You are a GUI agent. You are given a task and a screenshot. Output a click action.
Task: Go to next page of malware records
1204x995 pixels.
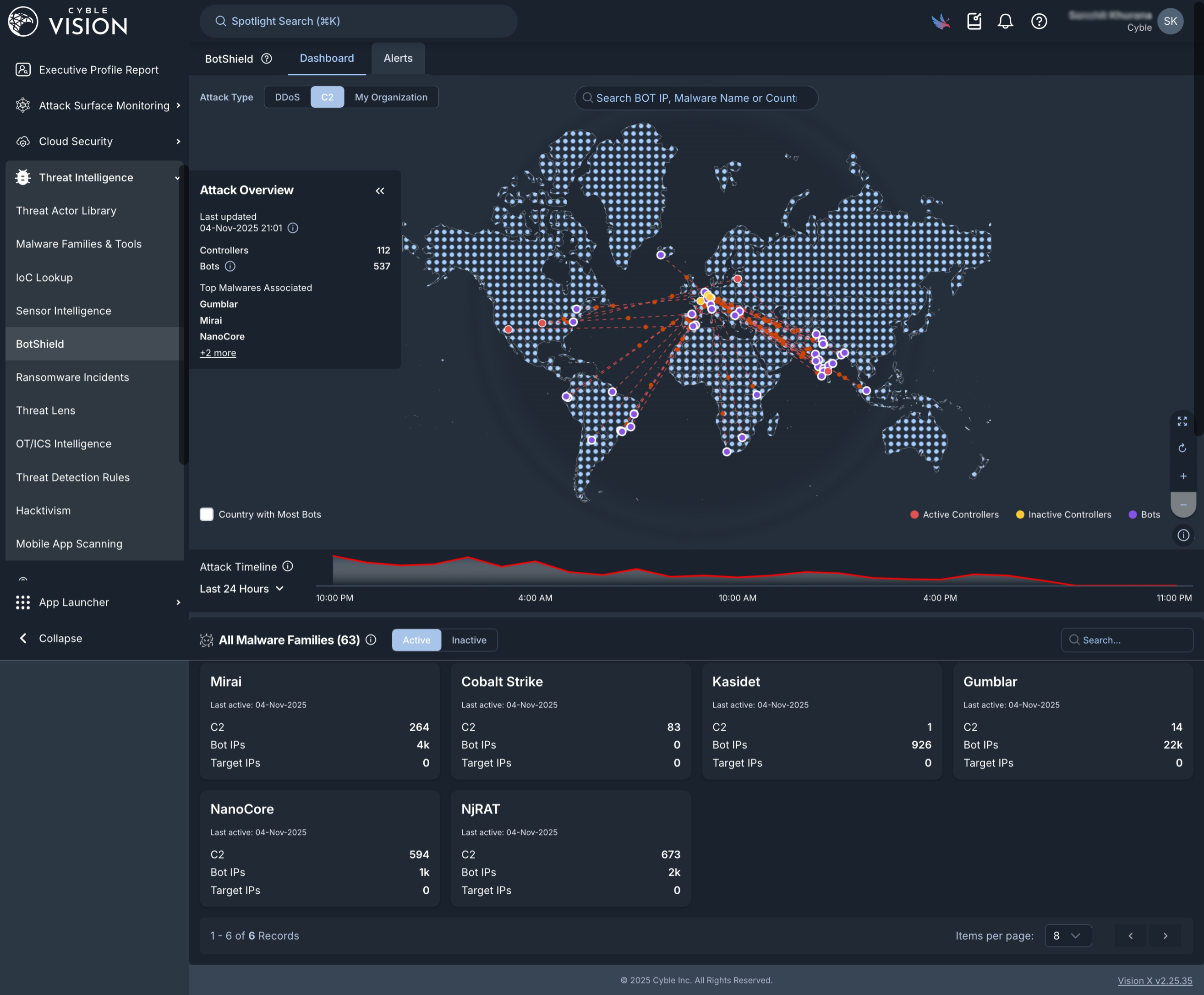[x=1165, y=935]
